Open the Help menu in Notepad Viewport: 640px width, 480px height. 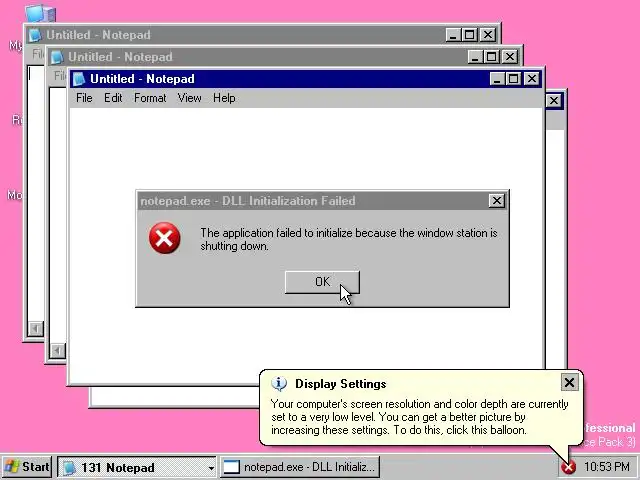click(x=224, y=98)
